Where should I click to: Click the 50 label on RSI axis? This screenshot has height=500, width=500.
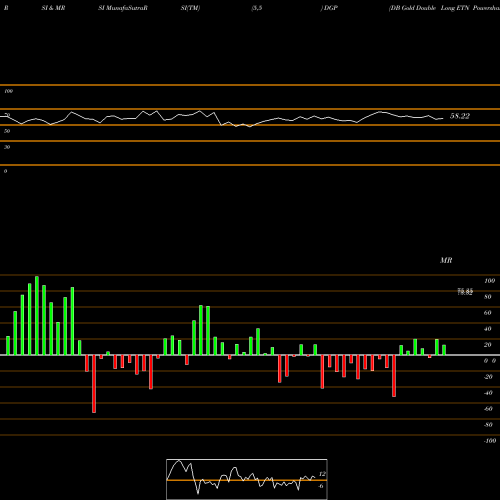(7, 131)
